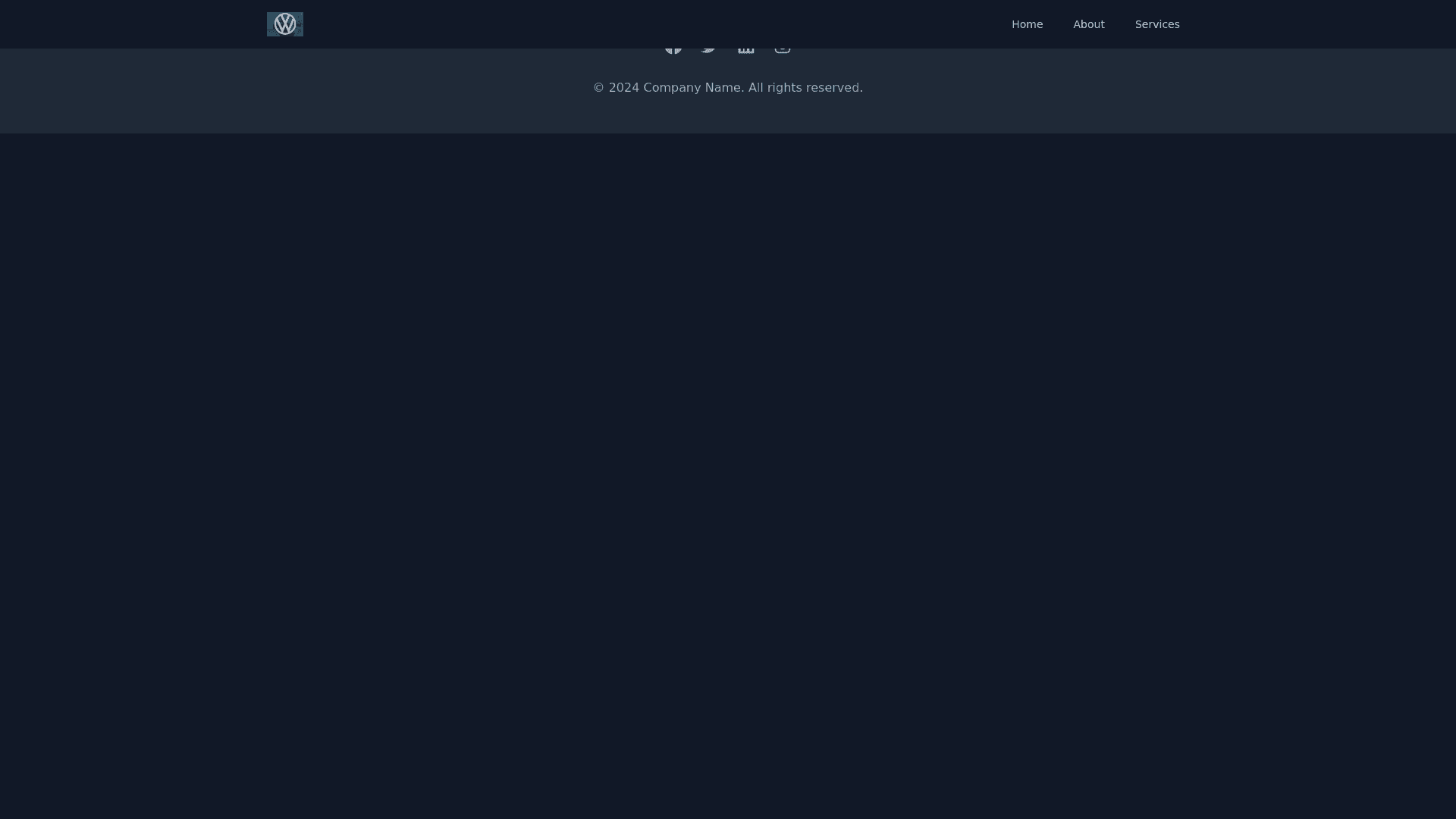Click the VW company logo in the navbar
Viewport: 1456px width, 819px height.
[x=284, y=24]
